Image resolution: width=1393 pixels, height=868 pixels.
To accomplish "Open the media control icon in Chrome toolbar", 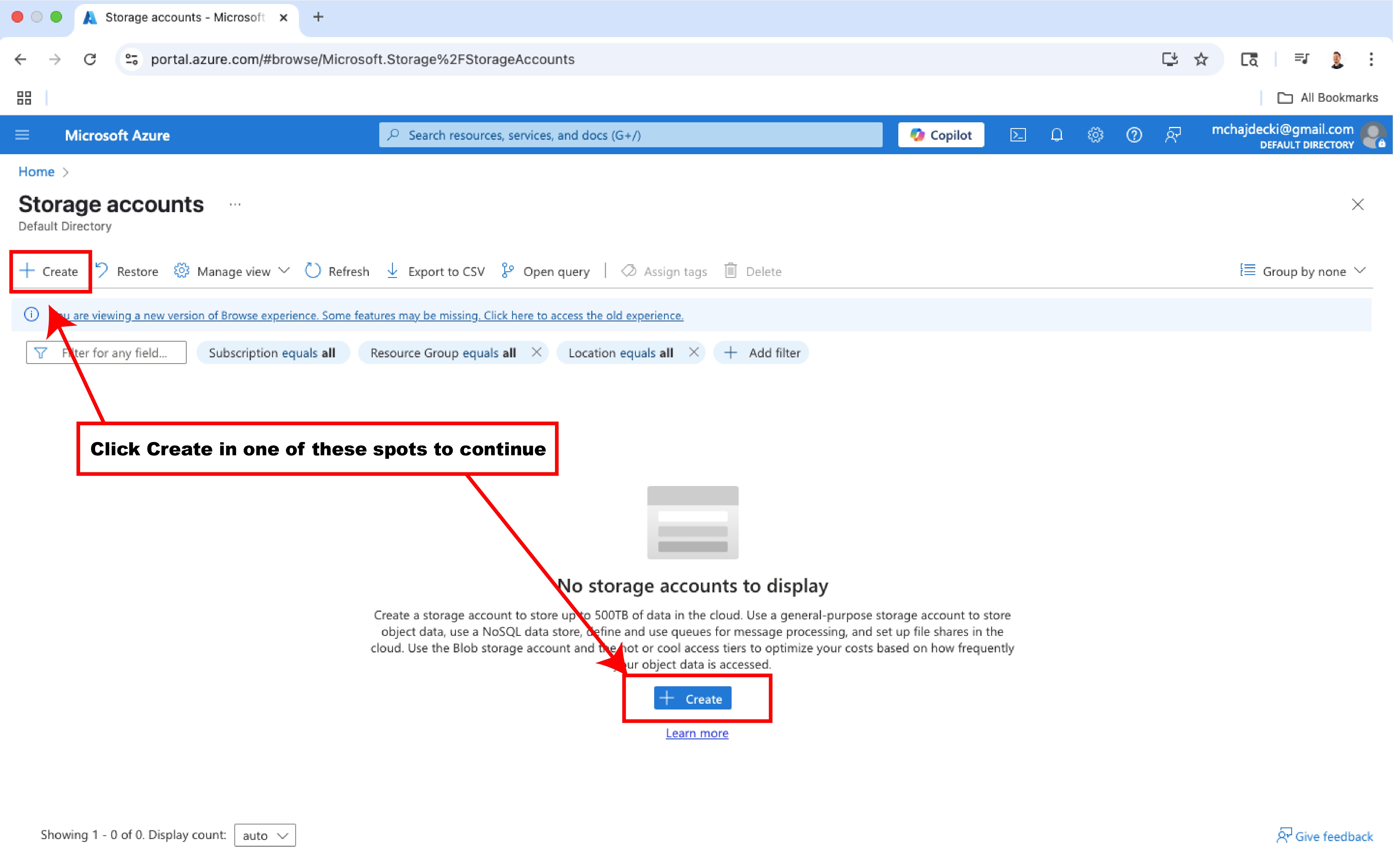I will 1301,59.
